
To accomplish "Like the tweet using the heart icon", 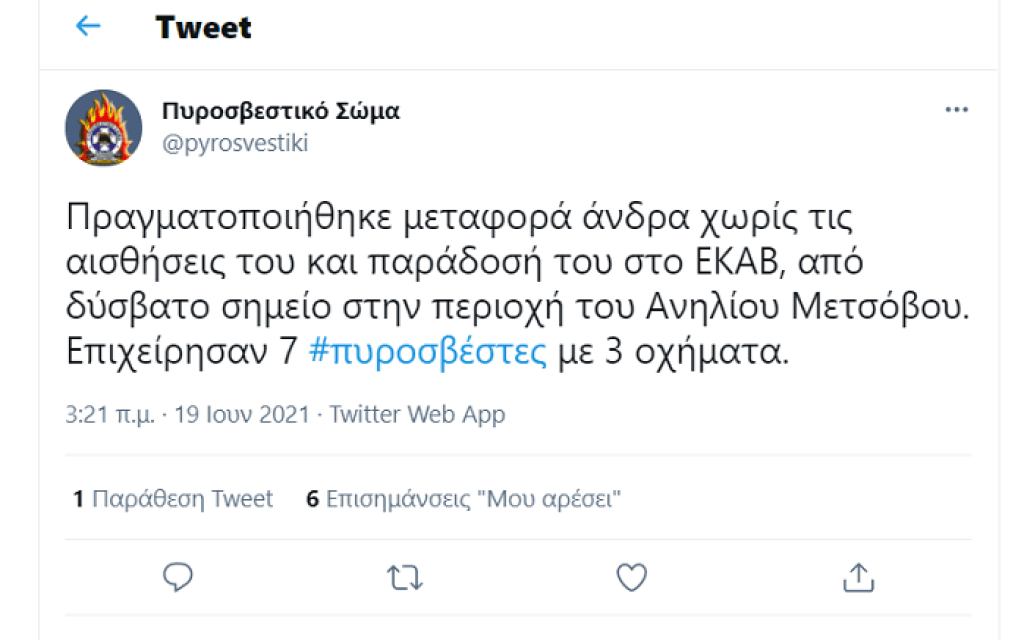I will [631, 577].
